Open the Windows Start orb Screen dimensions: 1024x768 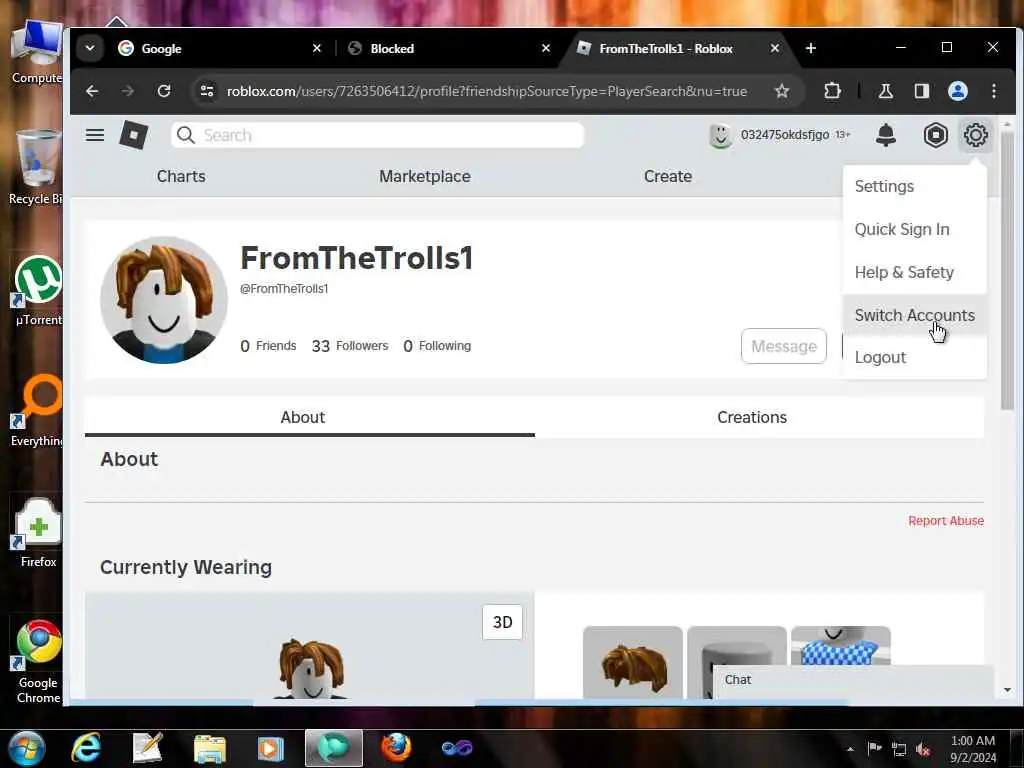coord(27,748)
